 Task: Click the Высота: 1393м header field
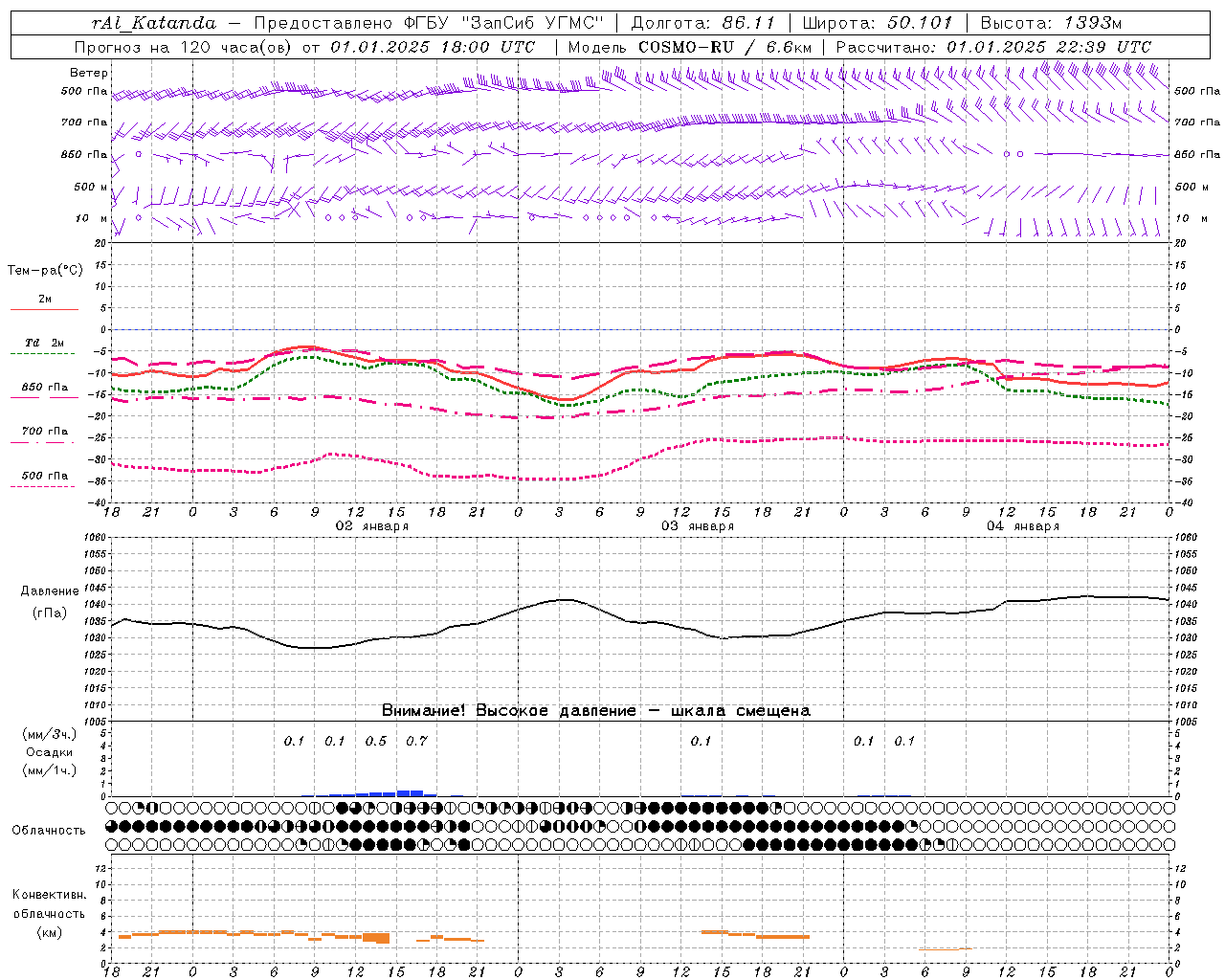coord(1051,23)
